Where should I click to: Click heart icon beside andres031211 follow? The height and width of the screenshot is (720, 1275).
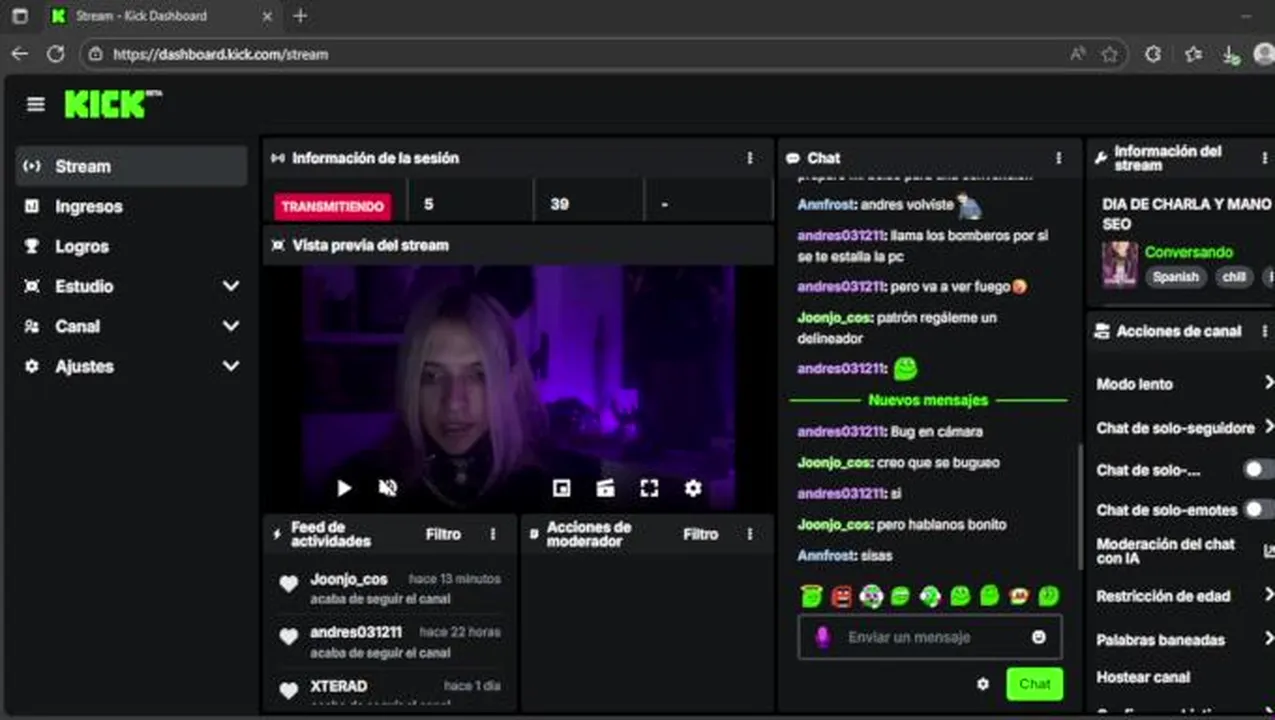[x=289, y=637]
